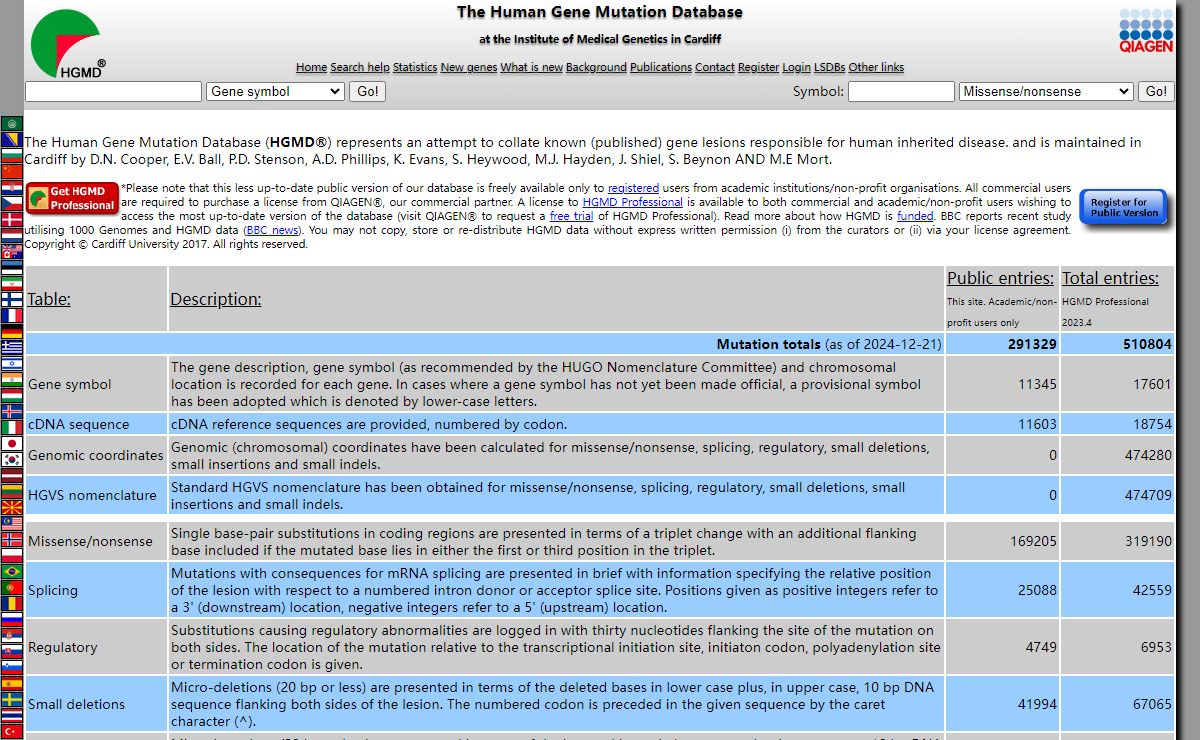Viewport: 1200px width, 740px height.
Task: Open the Statistics navigation link
Action: 415,67
